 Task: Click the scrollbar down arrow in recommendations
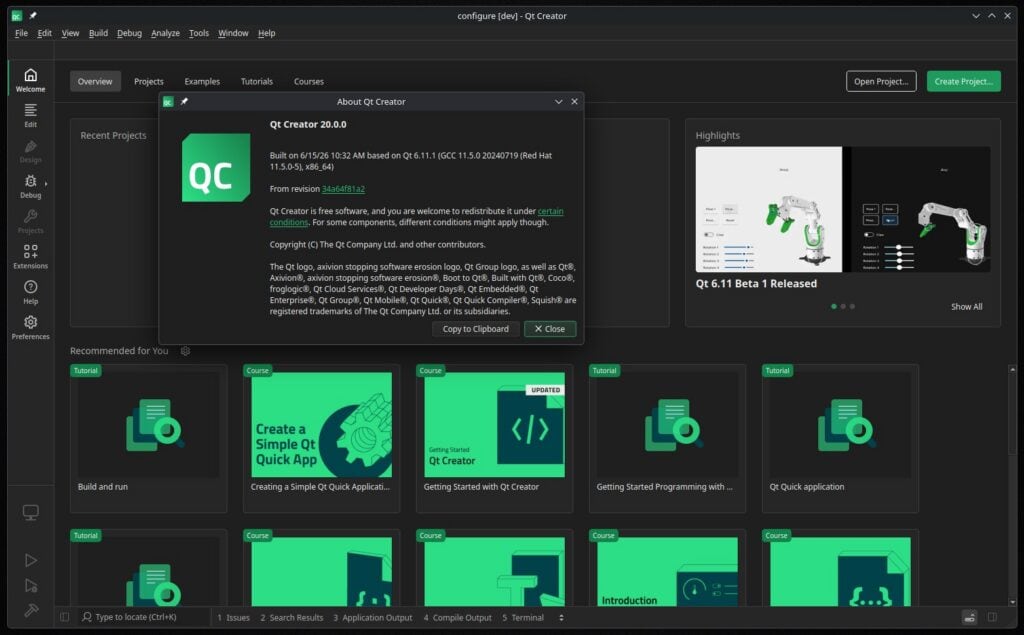point(1013,602)
